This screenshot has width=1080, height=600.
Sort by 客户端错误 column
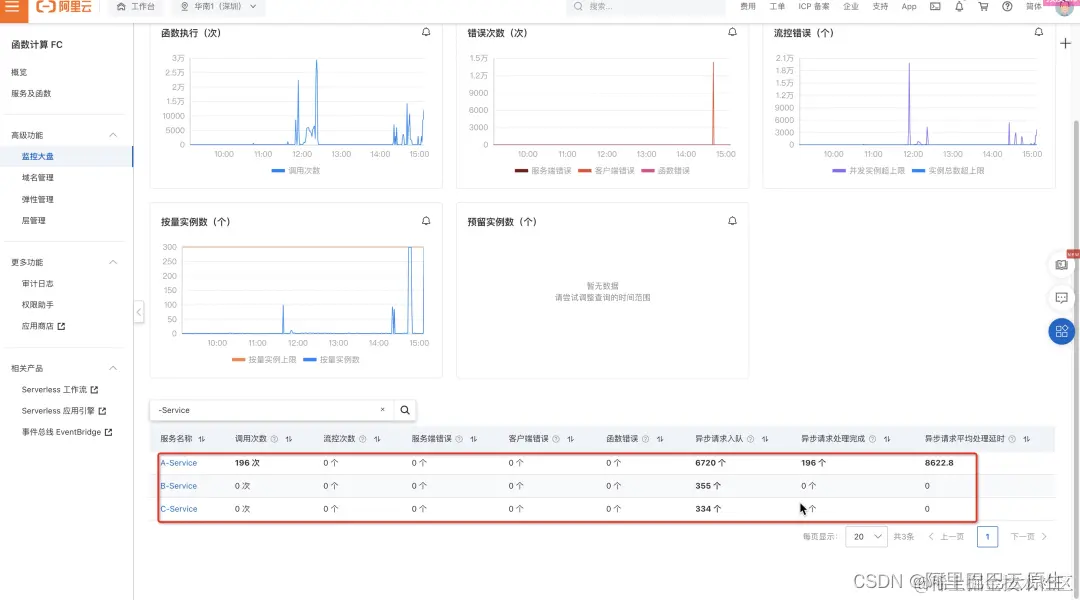(x=570, y=439)
